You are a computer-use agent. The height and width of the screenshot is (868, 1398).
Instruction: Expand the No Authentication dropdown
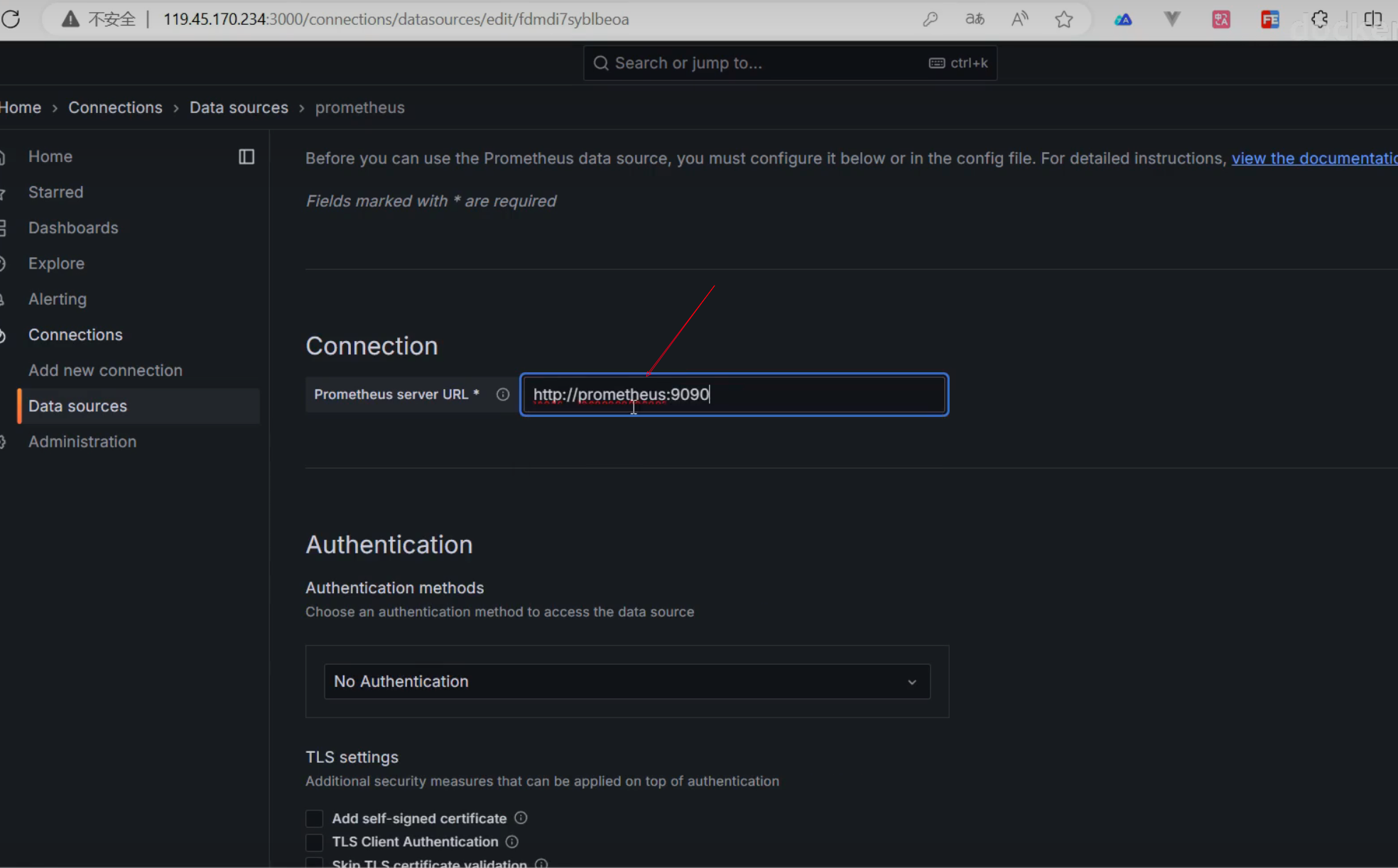coord(627,681)
